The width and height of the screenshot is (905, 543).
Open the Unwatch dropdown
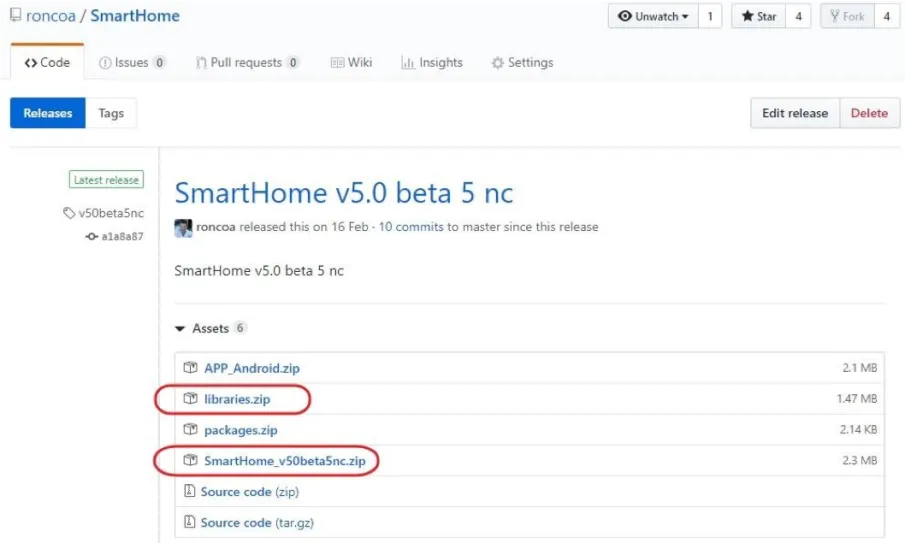(x=653, y=16)
